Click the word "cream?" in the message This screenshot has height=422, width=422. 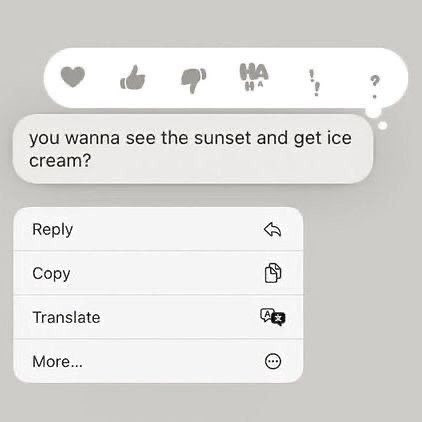(x=60, y=161)
